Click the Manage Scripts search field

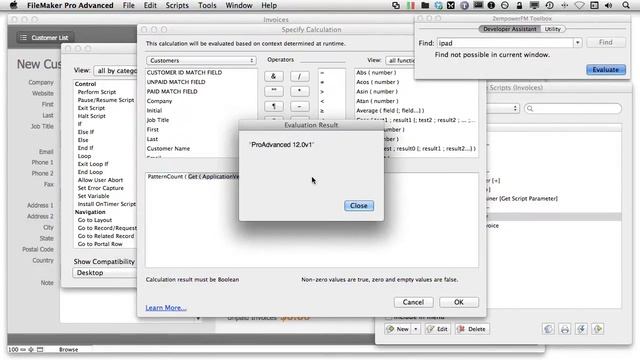coord(573,109)
